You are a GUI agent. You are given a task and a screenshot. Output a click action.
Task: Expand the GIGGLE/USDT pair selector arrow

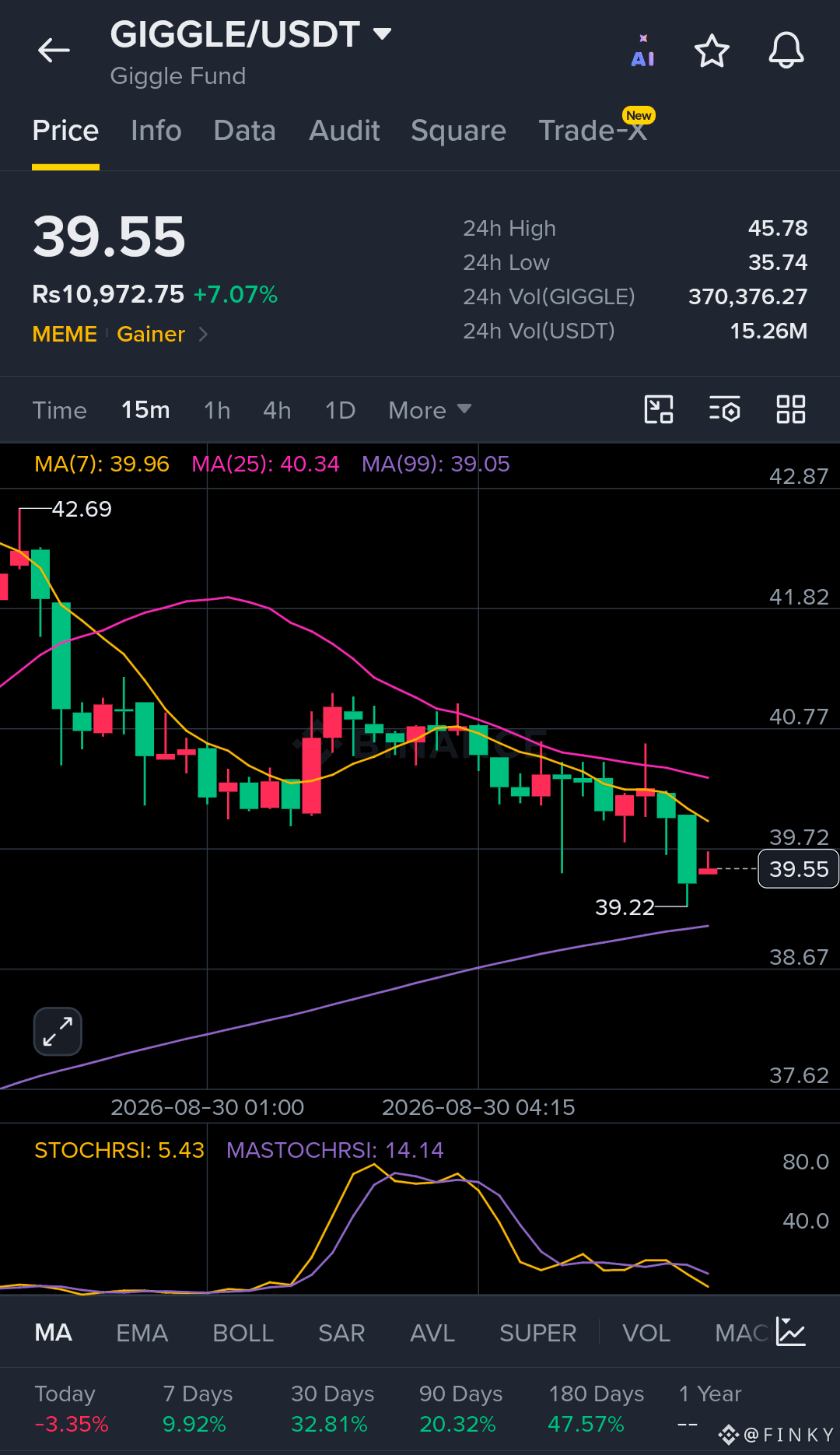[x=382, y=33]
